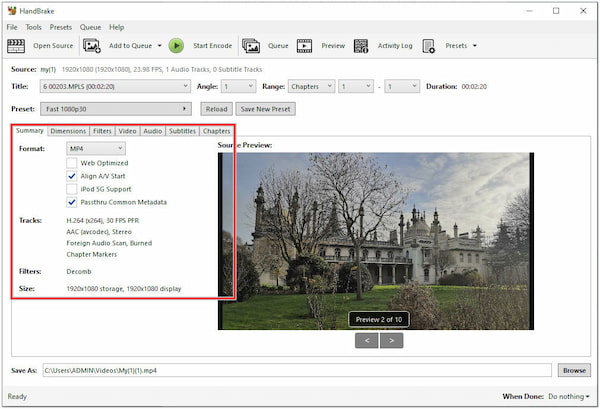Screen dimensions: 600x409
Task: Open the Presets menu in menu bar
Action: (61, 27)
